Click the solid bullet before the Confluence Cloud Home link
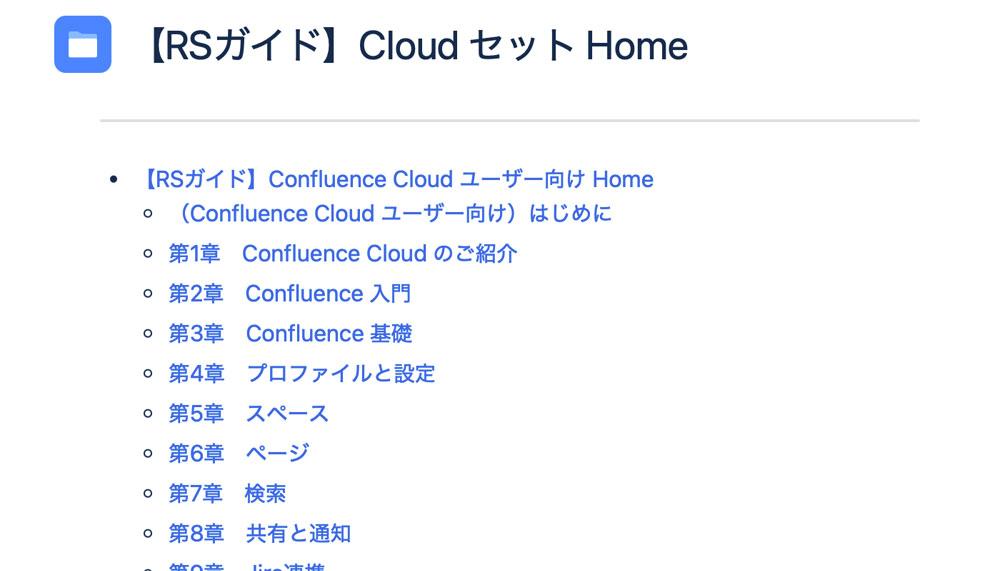The image size is (1000, 571). click(x=114, y=180)
